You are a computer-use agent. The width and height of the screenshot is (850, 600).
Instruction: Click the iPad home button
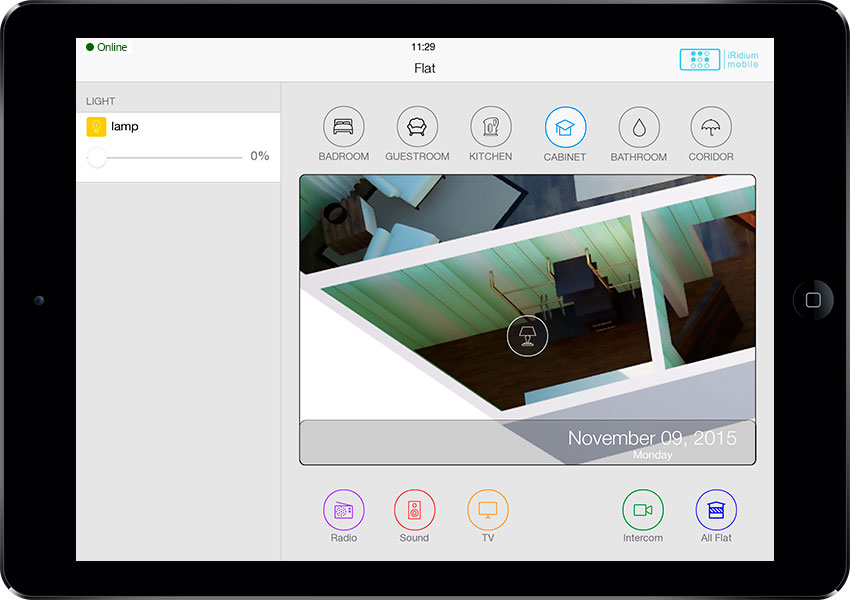click(x=813, y=300)
